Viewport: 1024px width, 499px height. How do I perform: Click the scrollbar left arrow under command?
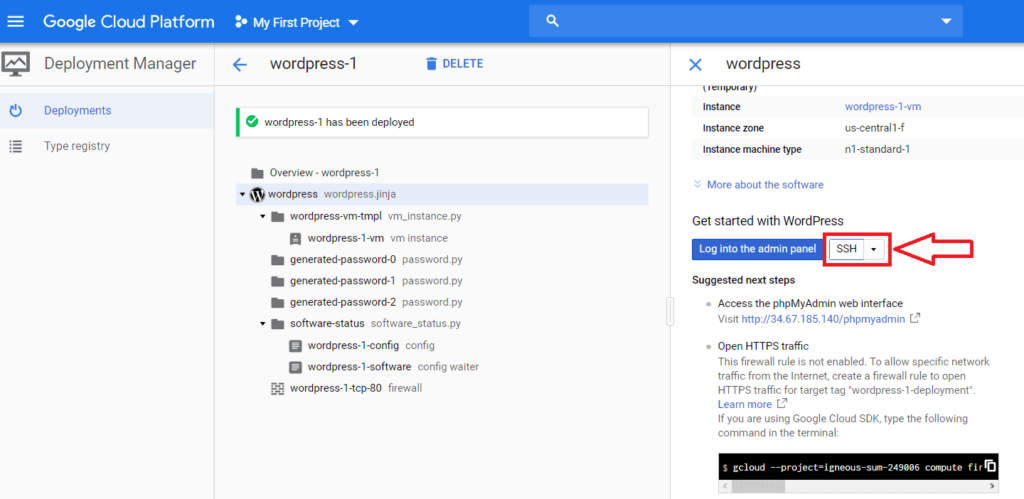[724, 487]
